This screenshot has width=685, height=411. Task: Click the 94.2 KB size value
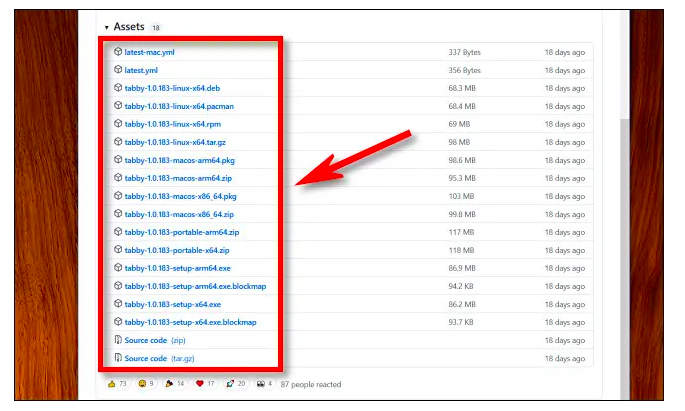coord(460,287)
